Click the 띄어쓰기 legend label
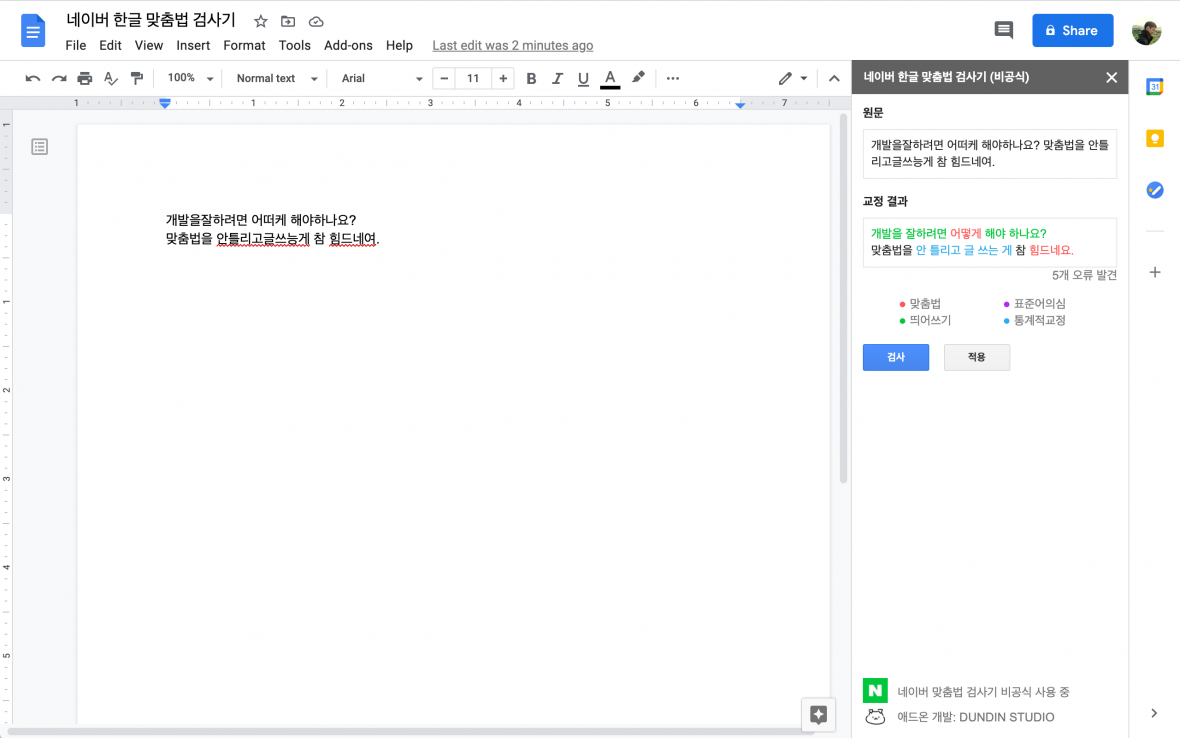 pos(930,320)
